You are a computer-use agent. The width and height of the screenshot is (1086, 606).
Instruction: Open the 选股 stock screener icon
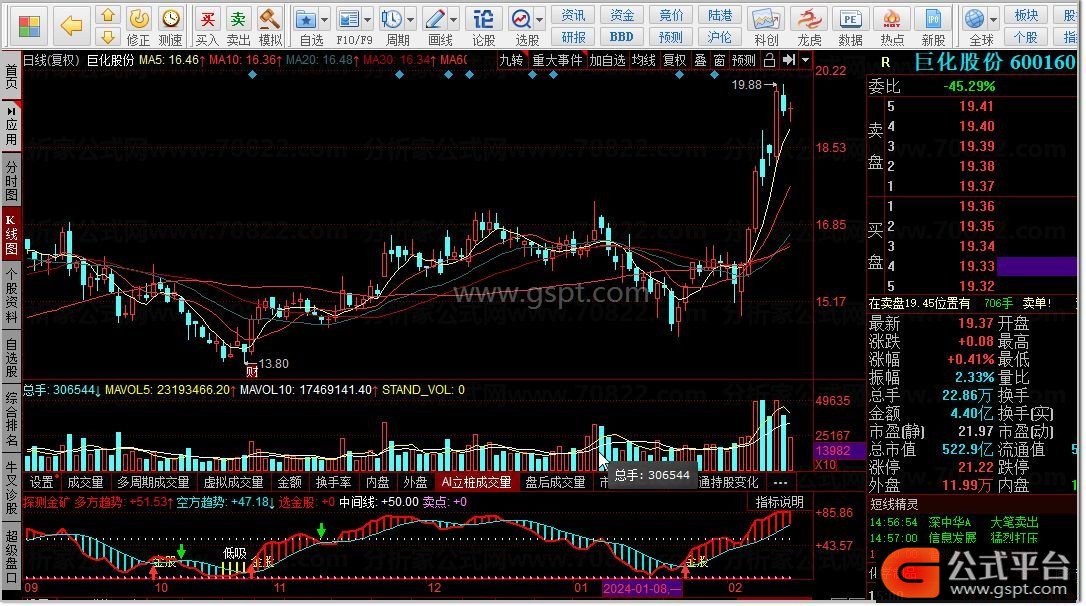(x=520, y=19)
